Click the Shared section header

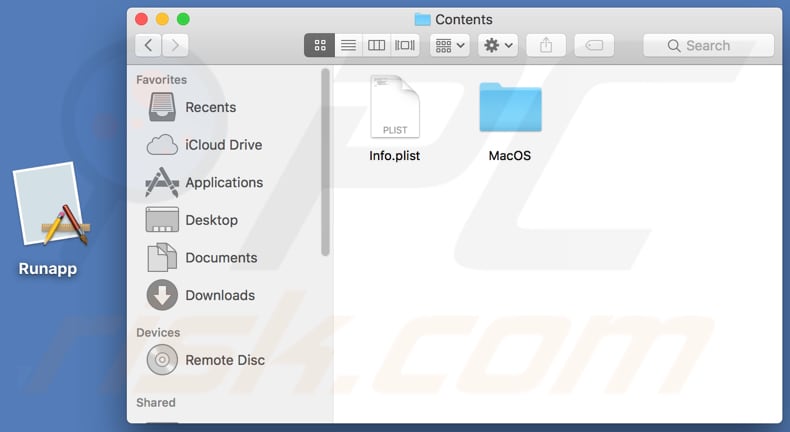click(x=156, y=403)
